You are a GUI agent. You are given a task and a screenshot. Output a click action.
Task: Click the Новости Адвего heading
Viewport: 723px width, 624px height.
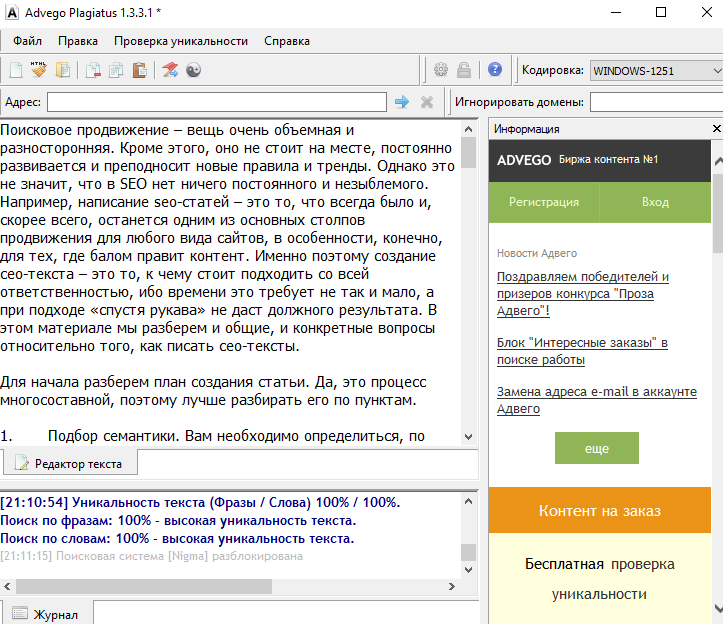tap(537, 253)
